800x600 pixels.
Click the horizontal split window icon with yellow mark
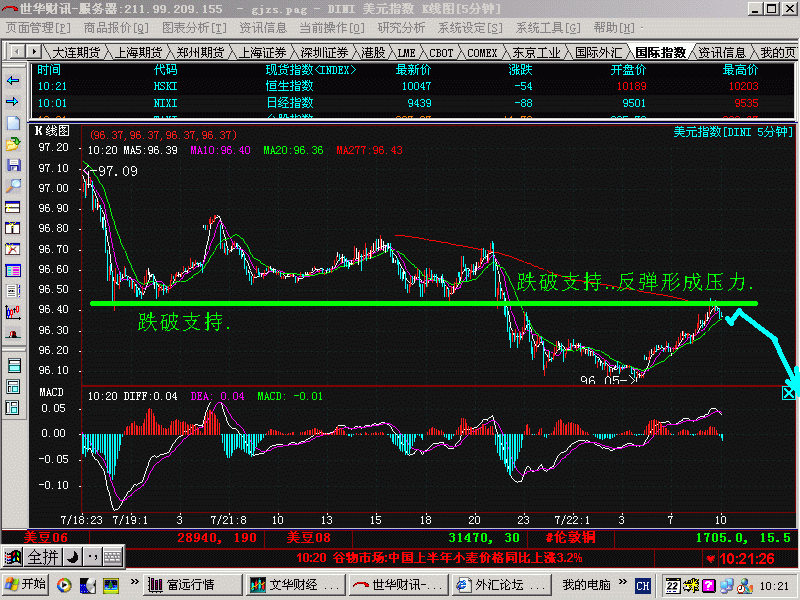[13, 207]
